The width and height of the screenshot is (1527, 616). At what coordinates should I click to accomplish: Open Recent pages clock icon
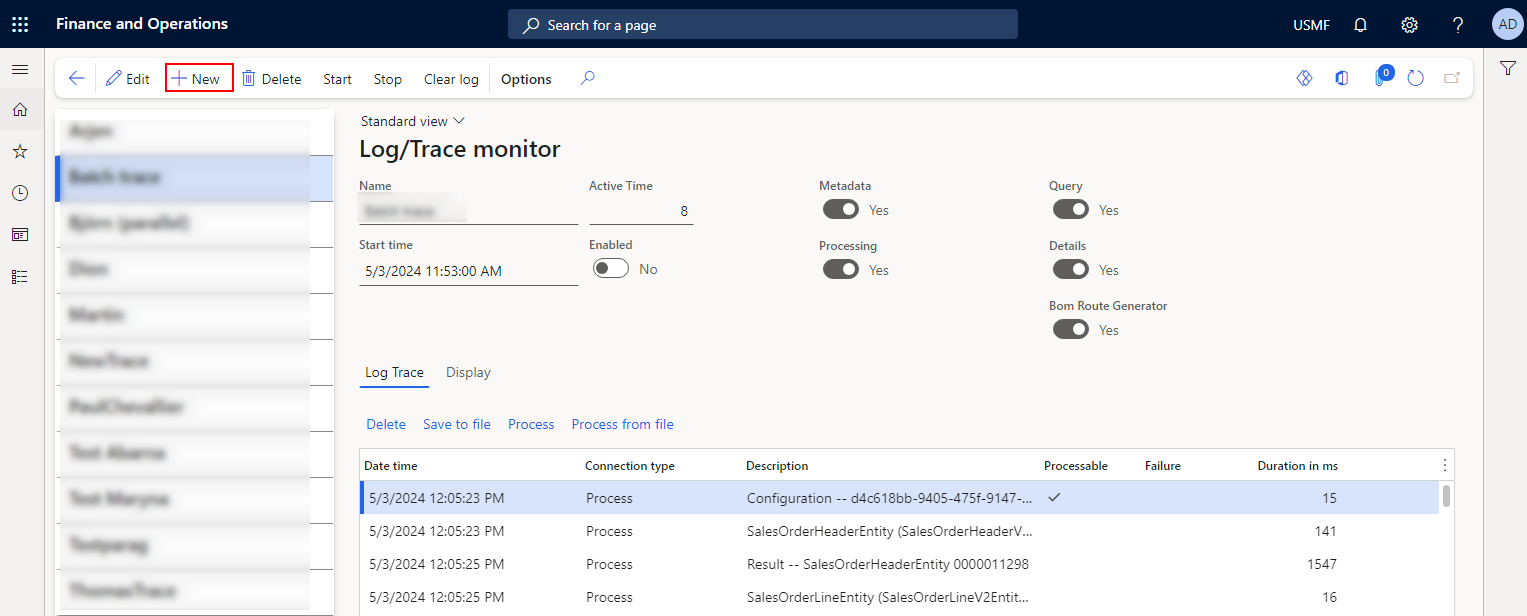pos(20,193)
